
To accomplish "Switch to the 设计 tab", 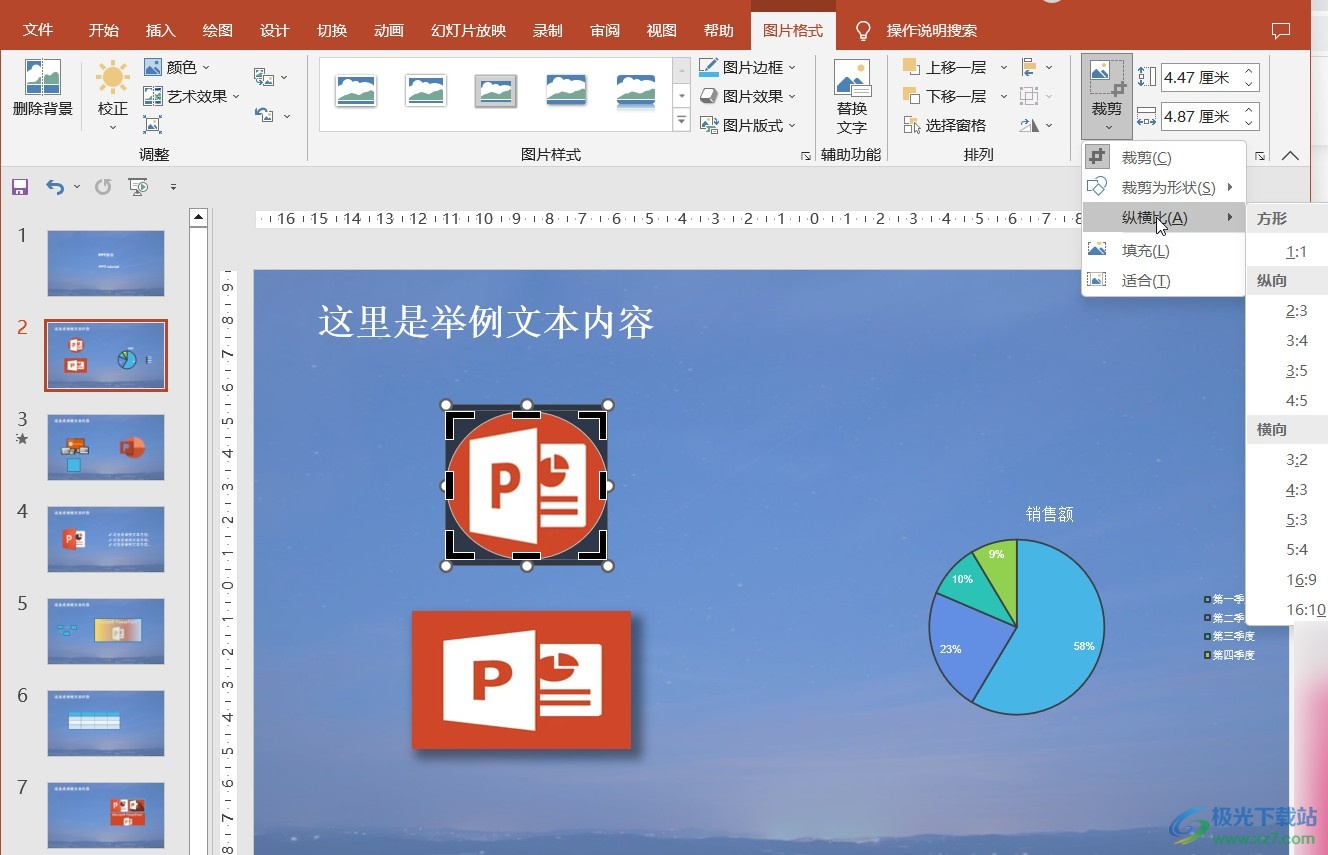I will click(274, 31).
